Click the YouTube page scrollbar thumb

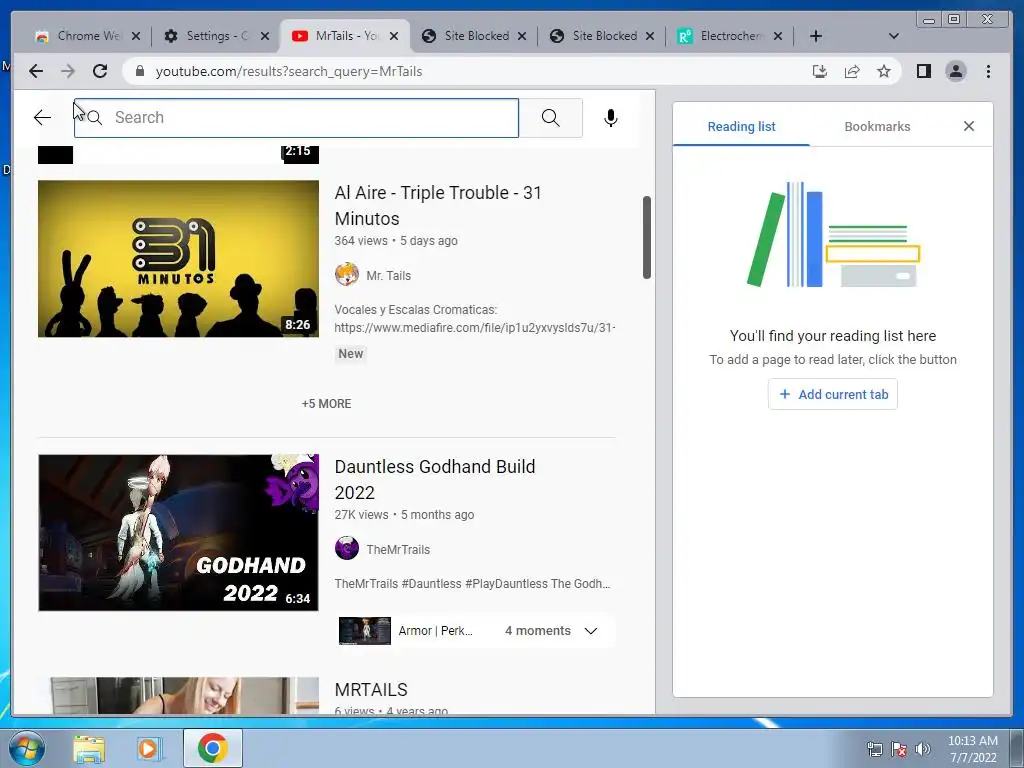click(647, 237)
